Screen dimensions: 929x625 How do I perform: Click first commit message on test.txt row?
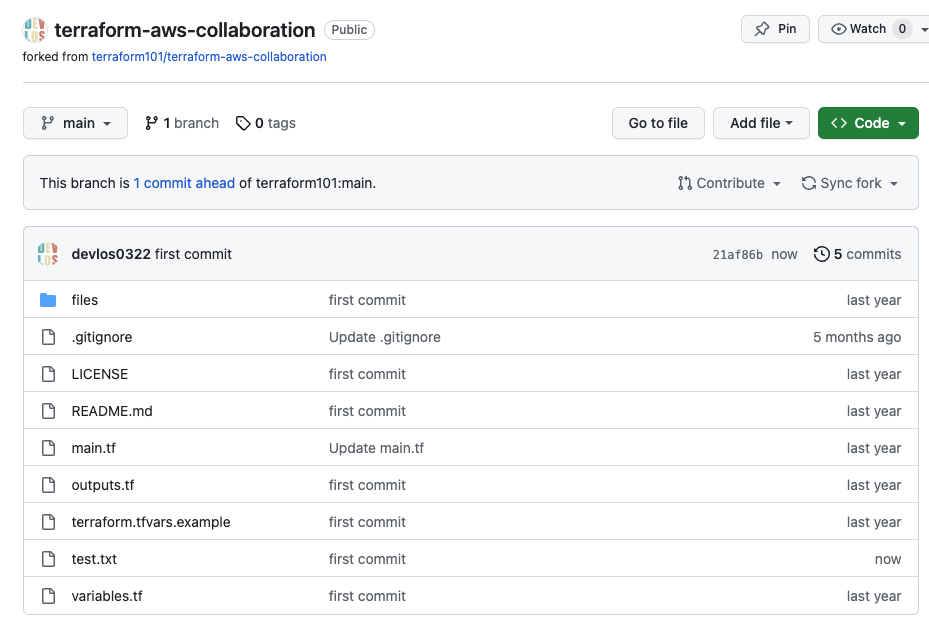pyautogui.click(x=367, y=559)
